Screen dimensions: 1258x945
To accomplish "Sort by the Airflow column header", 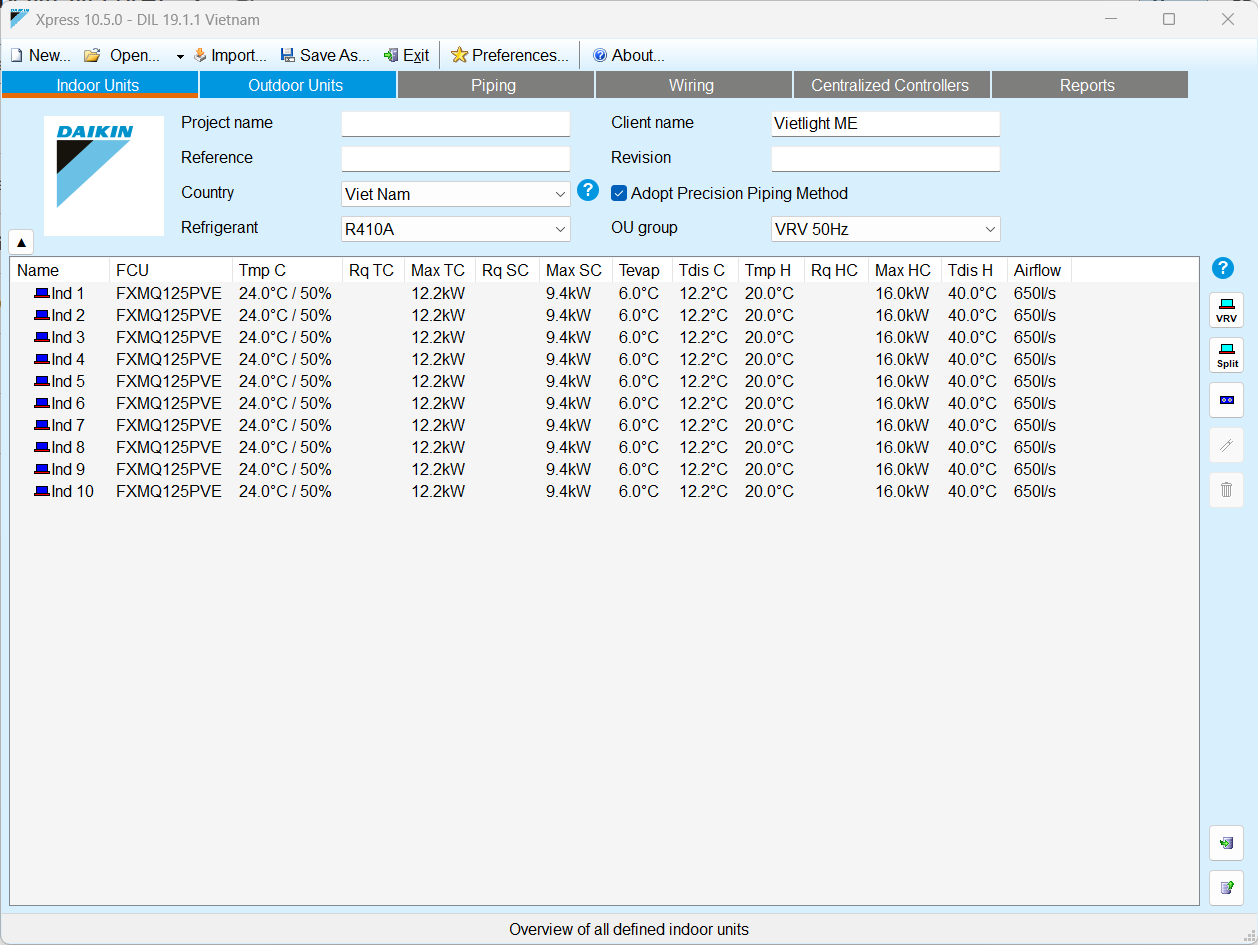I will coord(1039,270).
